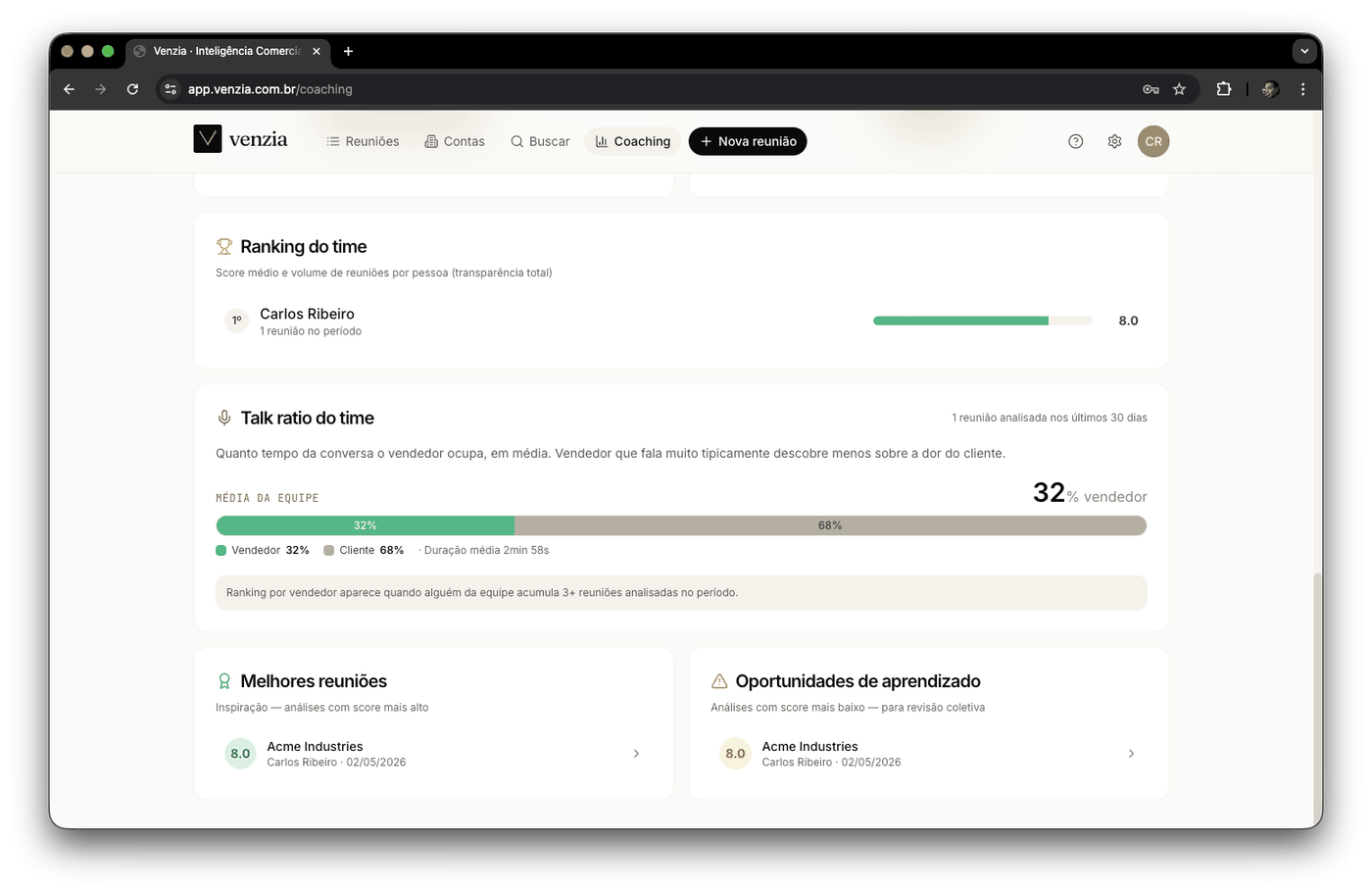The image size is (1372, 894).
Task: Open the Contas menu item
Action: 455,141
